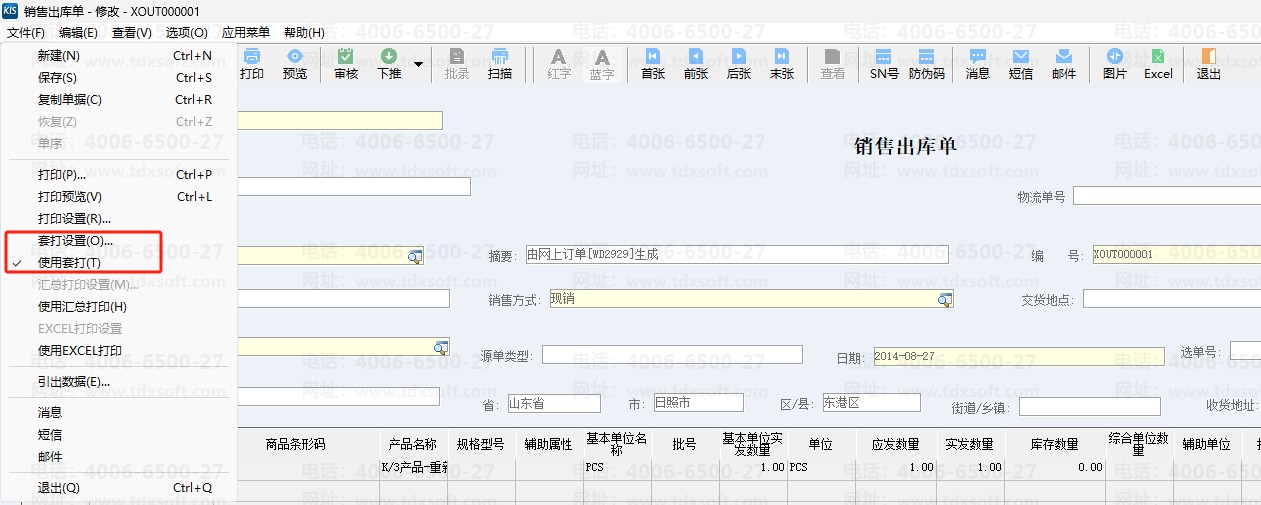The width and height of the screenshot is (1261, 505).
Task: Click the 短信 SMS toolbar icon
Action: pyautogui.click(x=1021, y=64)
